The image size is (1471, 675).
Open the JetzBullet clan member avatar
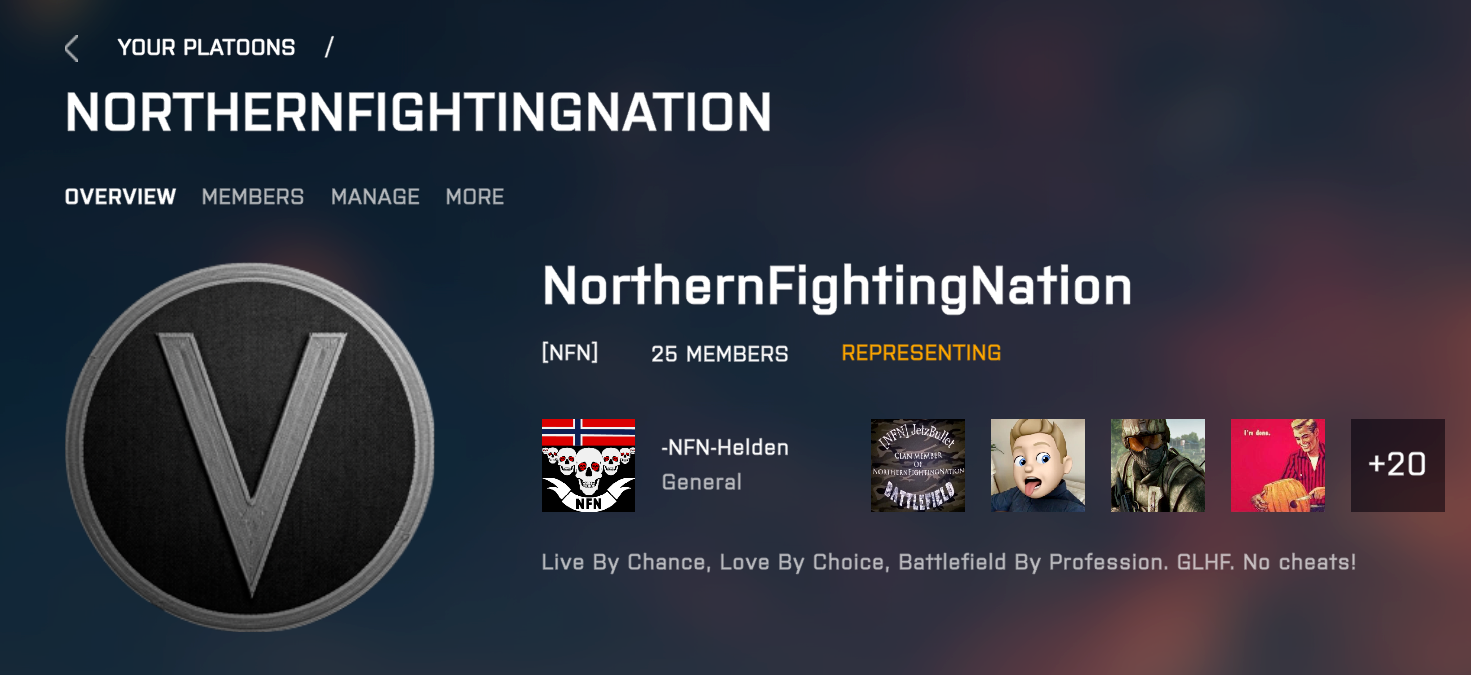click(x=918, y=465)
